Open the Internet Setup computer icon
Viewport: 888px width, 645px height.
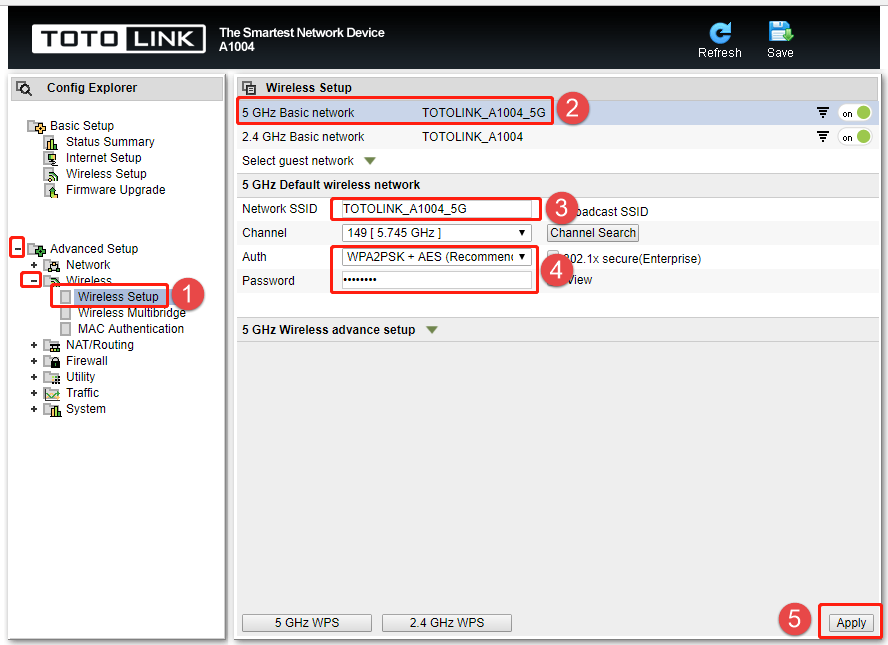52,158
